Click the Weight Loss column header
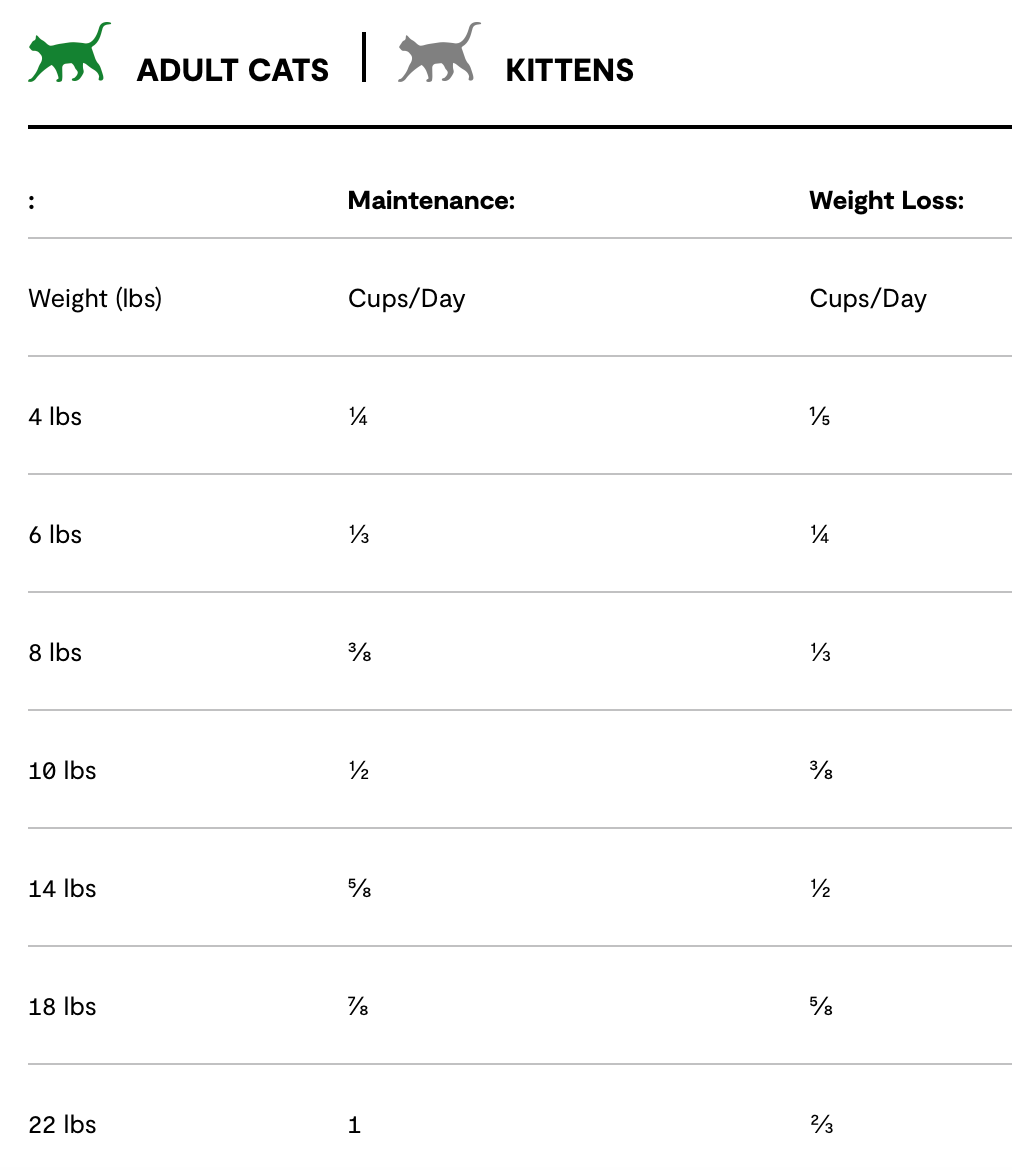Viewport: 1012px width, 1170px height. [x=886, y=200]
